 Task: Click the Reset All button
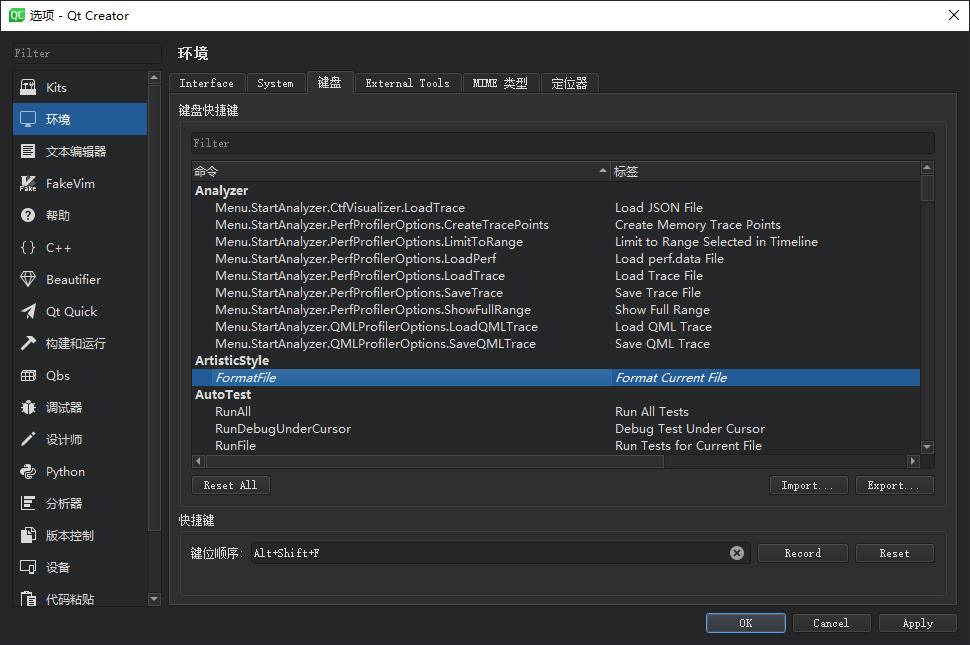pyautogui.click(x=231, y=485)
